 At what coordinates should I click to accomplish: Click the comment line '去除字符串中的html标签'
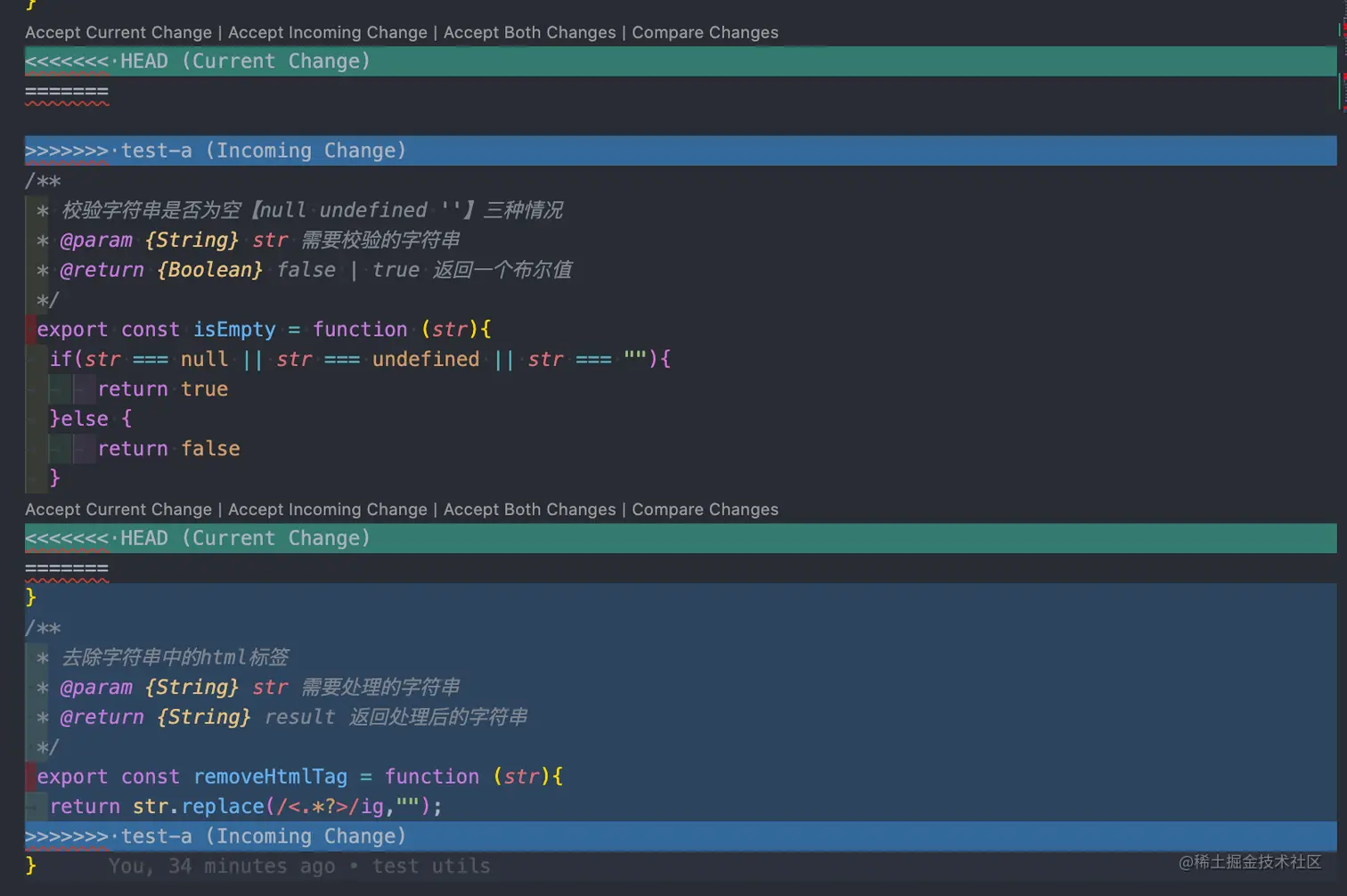(x=163, y=657)
